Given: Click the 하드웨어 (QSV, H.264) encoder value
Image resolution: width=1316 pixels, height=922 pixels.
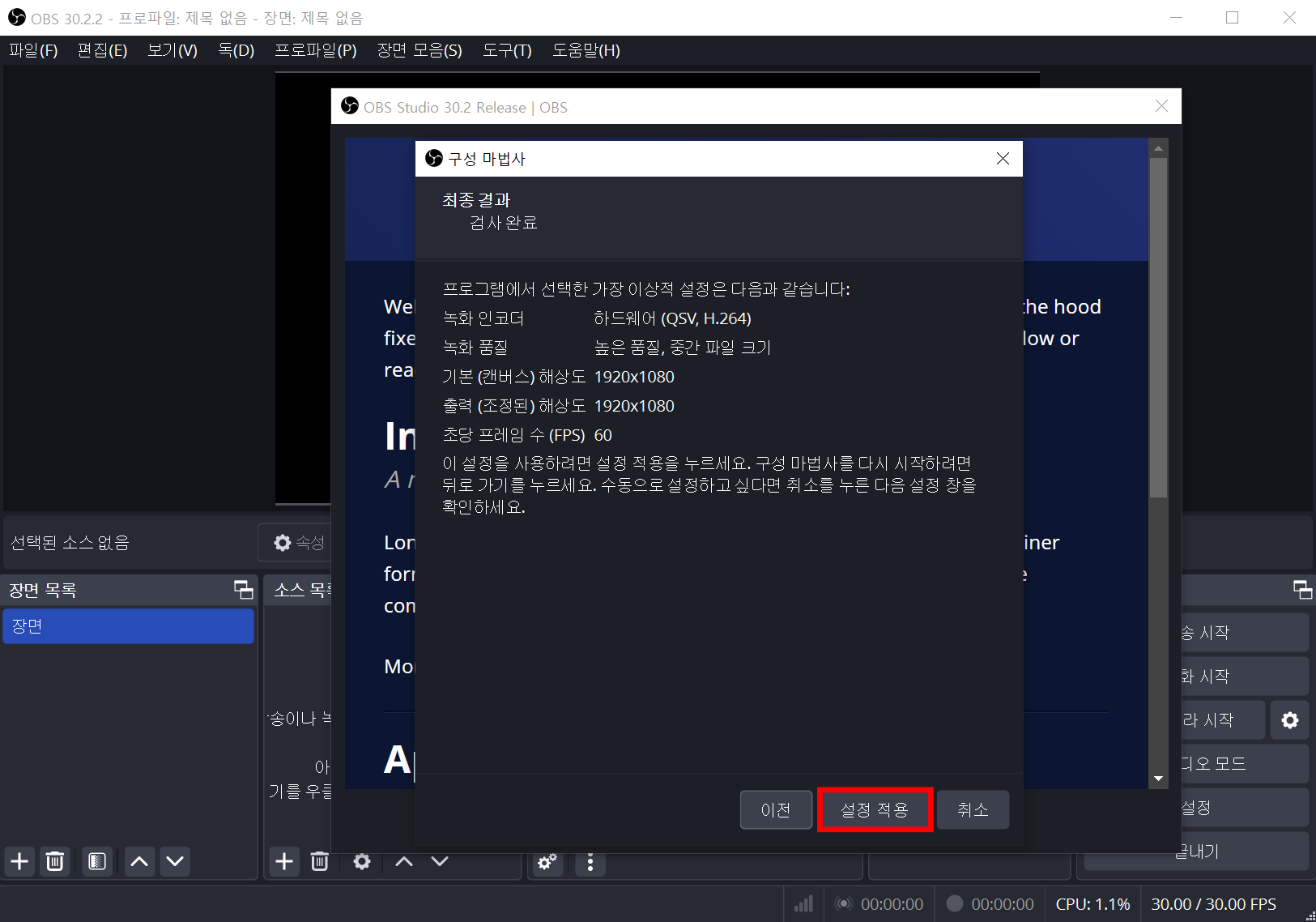Looking at the screenshot, I should click(x=672, y=318).
